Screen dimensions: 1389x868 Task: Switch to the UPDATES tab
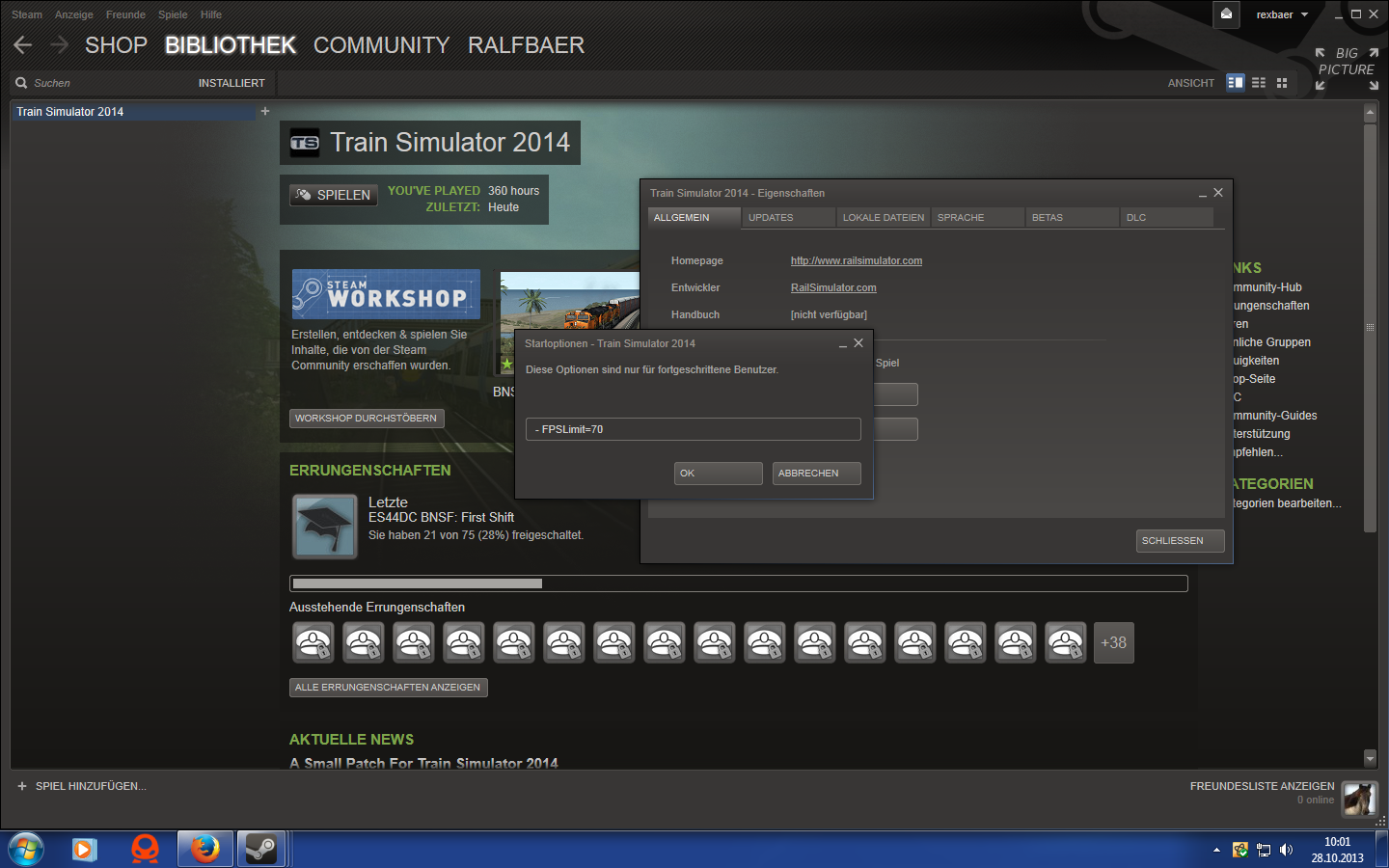[789, 218]
